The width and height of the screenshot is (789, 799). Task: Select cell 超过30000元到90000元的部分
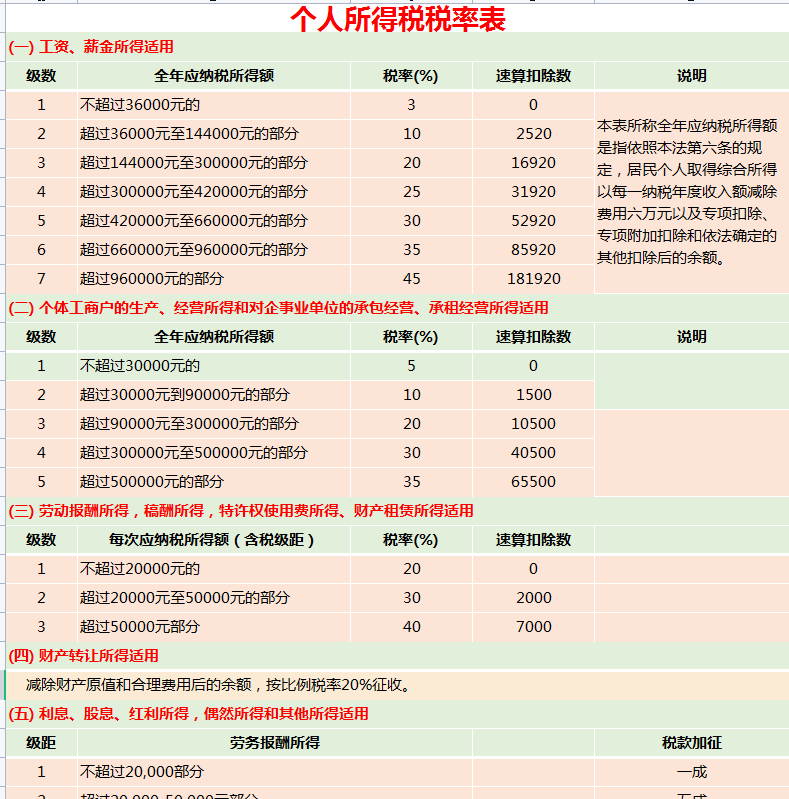[x=214, y=395]
